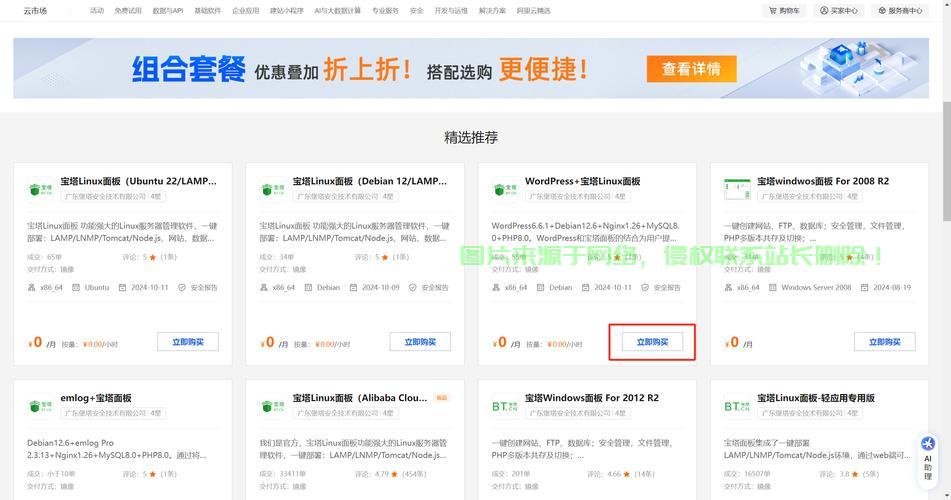Click the 安全报告 shield icon on Ubuntu card

[181, 287]
